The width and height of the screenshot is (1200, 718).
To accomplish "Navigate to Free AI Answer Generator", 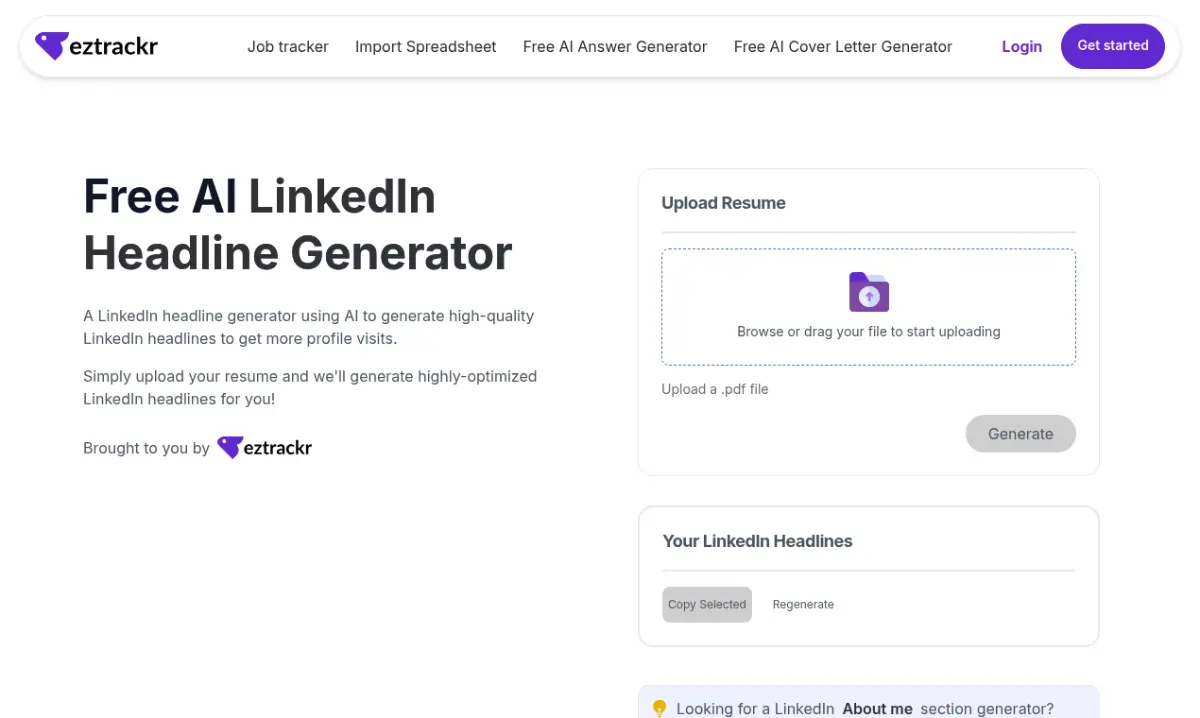I will (614, 46).
